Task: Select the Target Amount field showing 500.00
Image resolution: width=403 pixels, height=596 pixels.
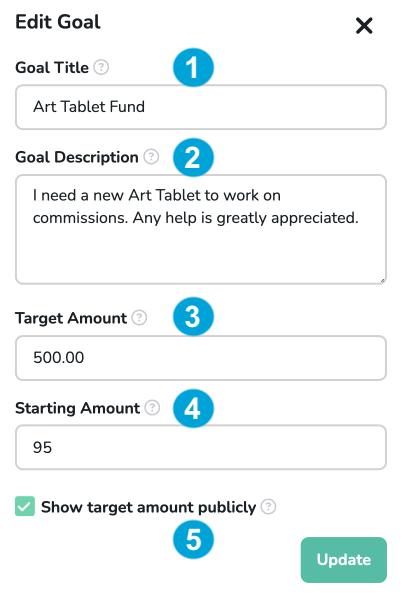Action: coord(201,358)
